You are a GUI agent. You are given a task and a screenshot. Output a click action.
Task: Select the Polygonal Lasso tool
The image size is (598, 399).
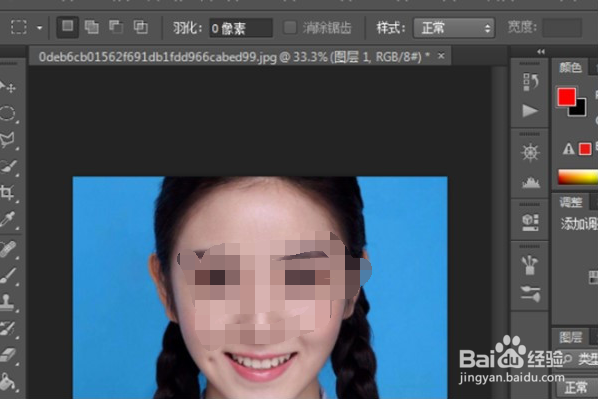(x=8, y=140)
